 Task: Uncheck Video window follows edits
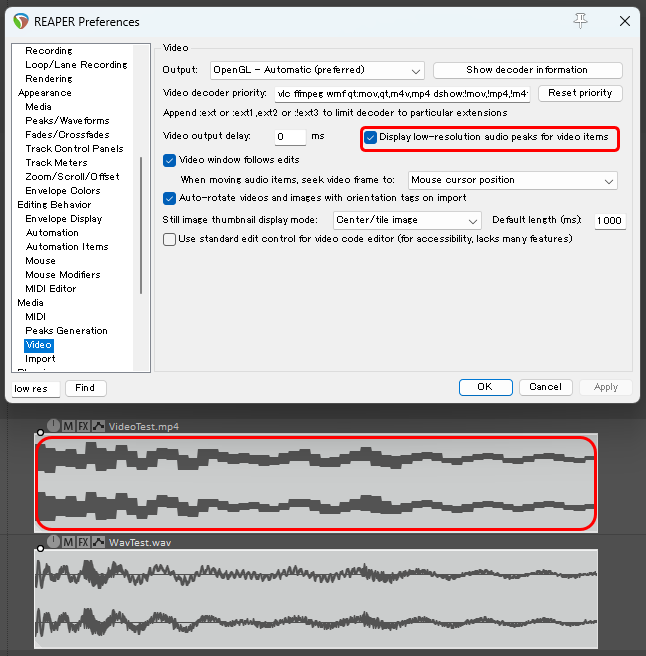(x=169, y=160)
